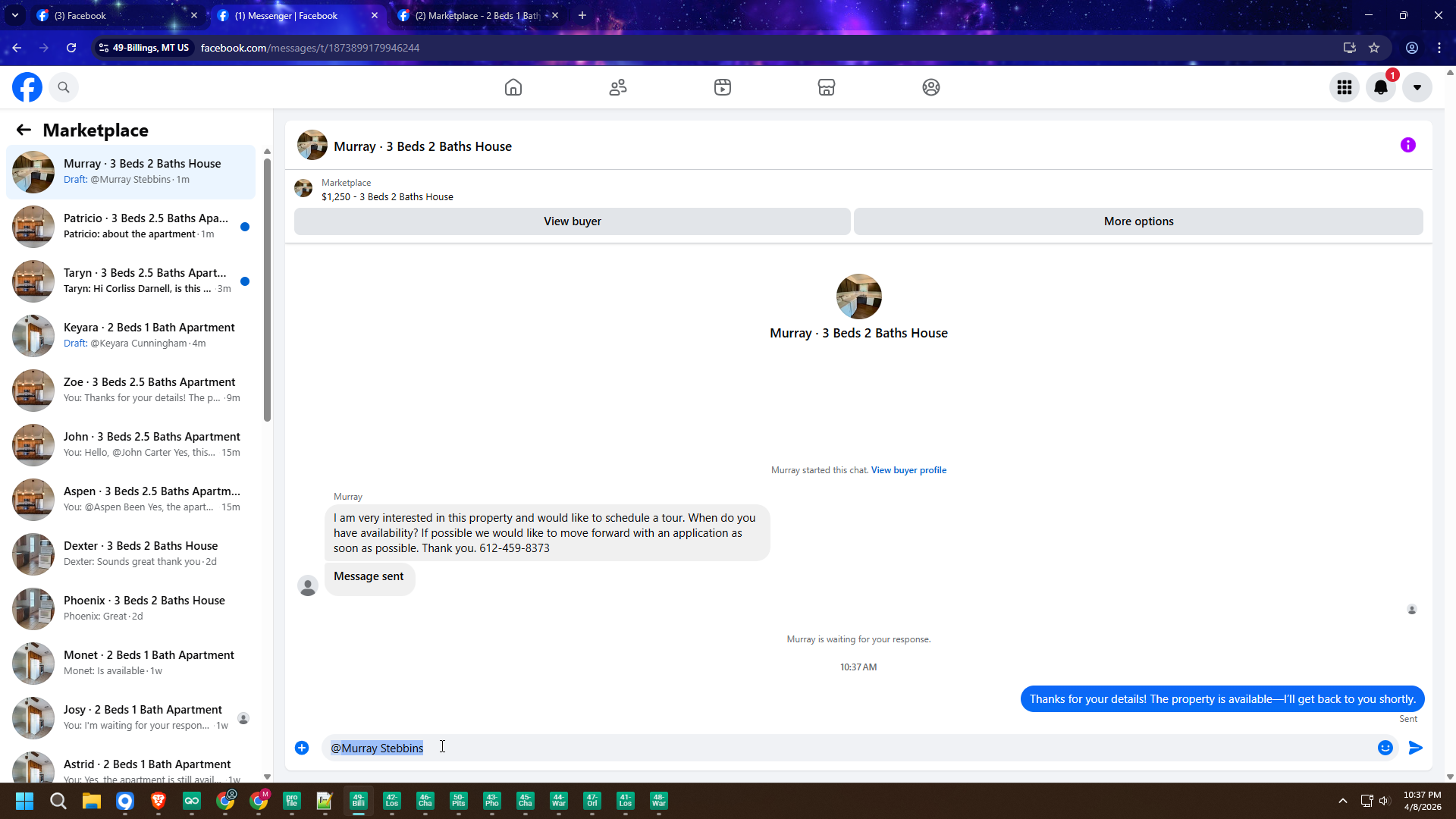Click the View buyer button

572,221
